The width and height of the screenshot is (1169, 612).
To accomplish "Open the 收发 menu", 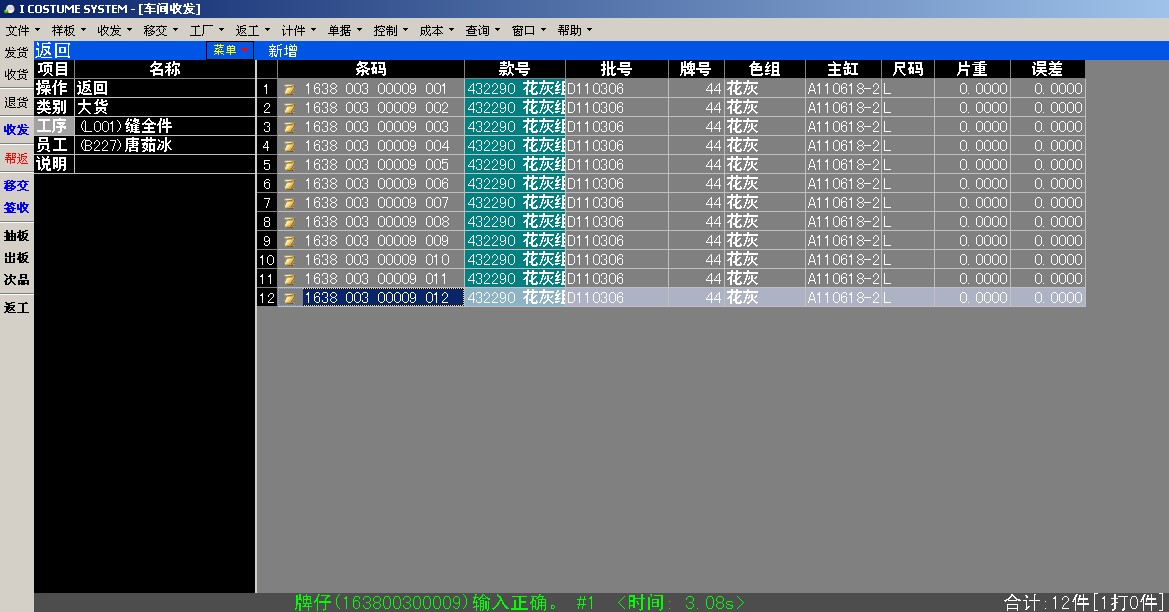I will tap(113, 31).
